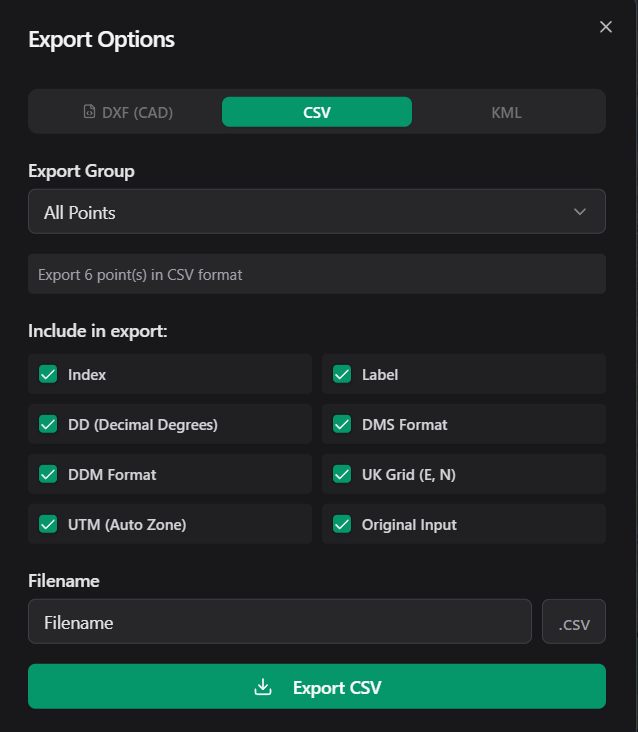Click the download icon on Export button
This screenshot has height=732, width=638.
(x=263, y=687)
